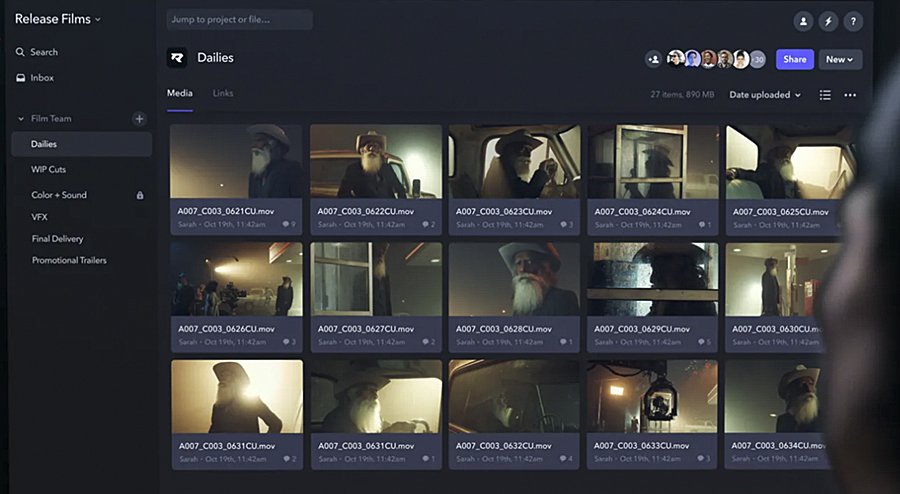Open comments on A007_C003_0624CU.mov
This screenshot has width=900, height=494.
click(705, 224)
